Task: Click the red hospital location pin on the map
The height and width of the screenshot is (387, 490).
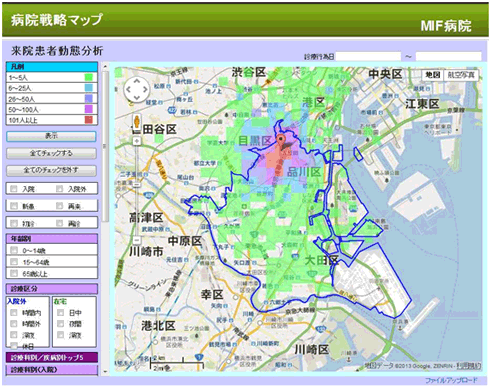Action: [x=282, y=142]
